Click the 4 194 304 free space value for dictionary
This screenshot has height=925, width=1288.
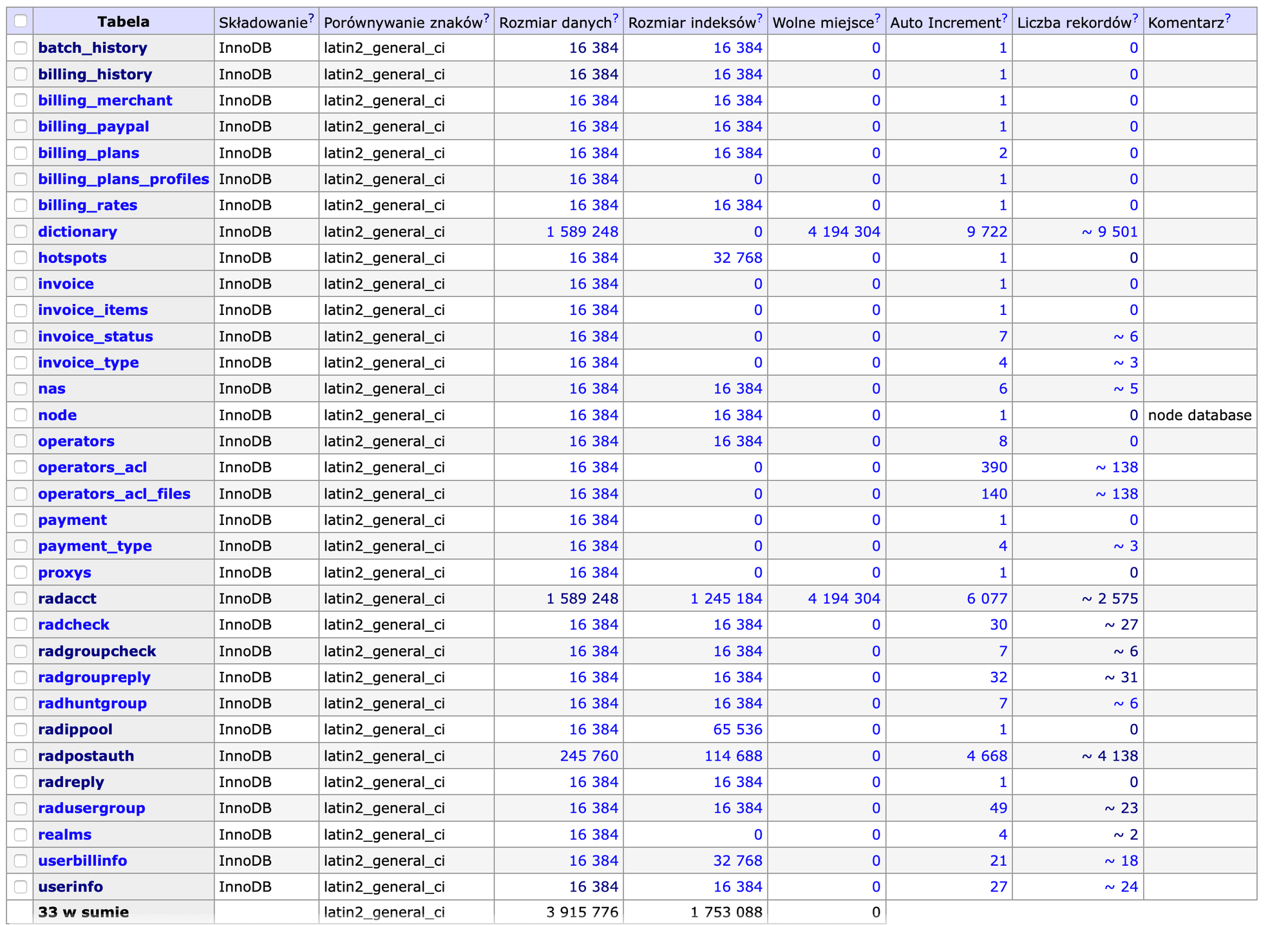point(844,231)
